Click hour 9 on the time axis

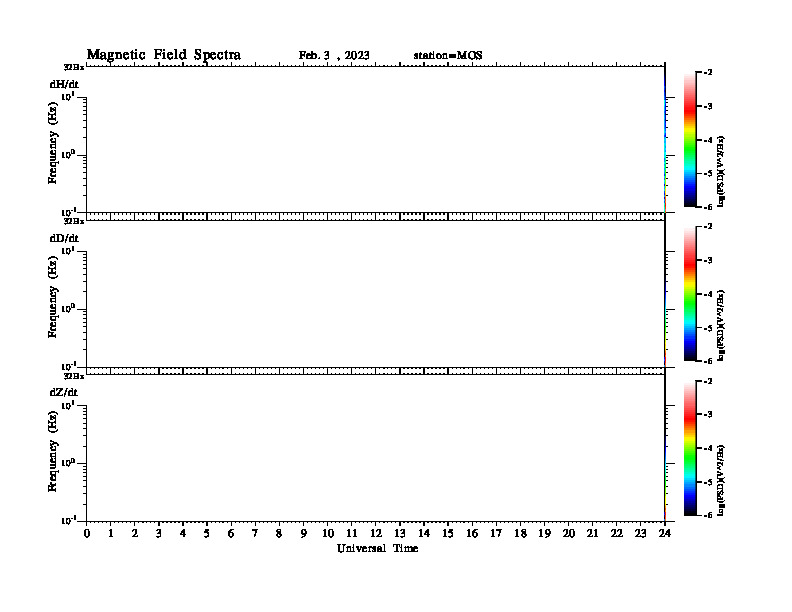pos(304,534)
